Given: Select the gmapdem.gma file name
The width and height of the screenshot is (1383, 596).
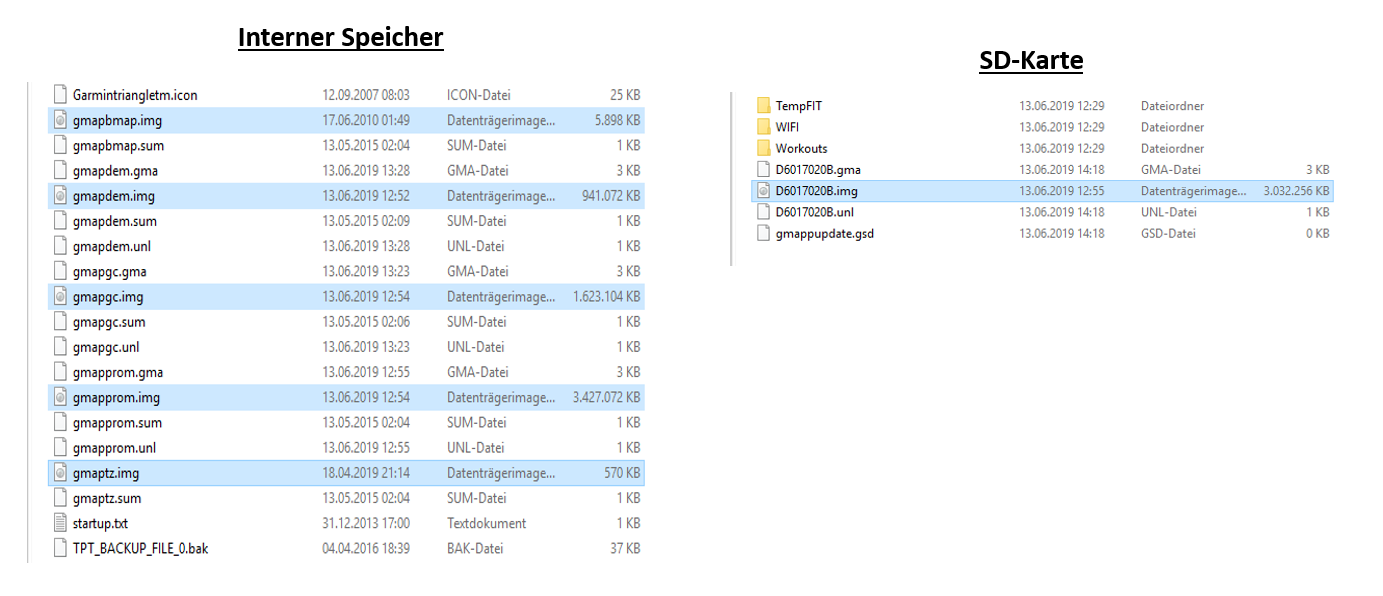Looking at the screenshot, I should click(115, 171).
